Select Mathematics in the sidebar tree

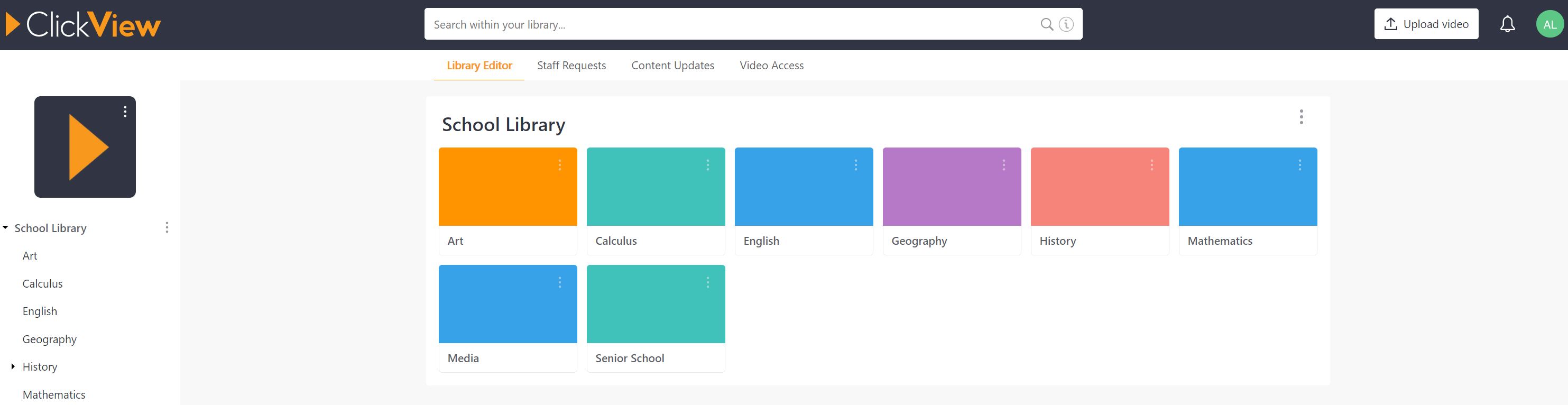coord(53,394)
